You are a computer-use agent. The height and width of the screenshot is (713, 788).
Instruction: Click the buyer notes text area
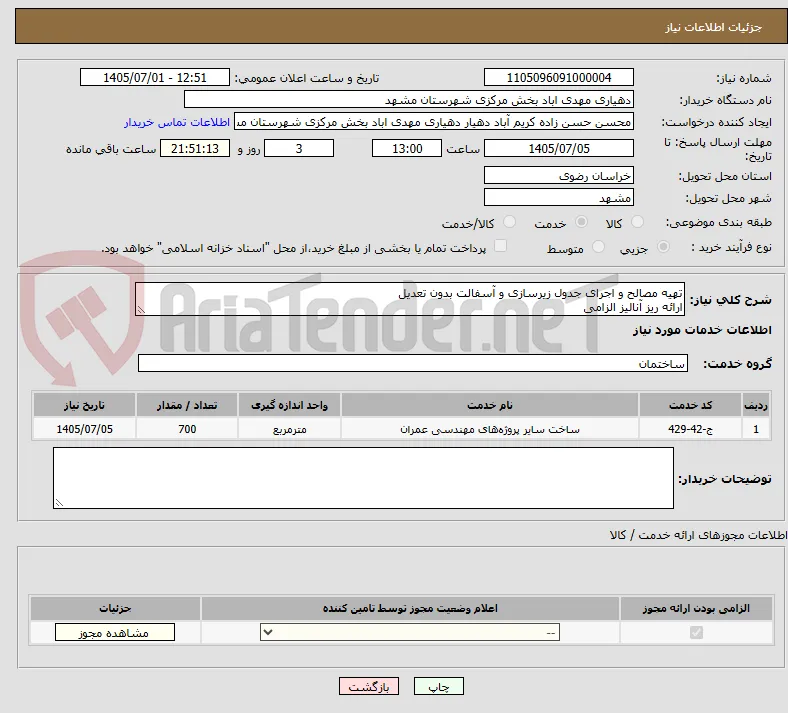tap(363, 478)
